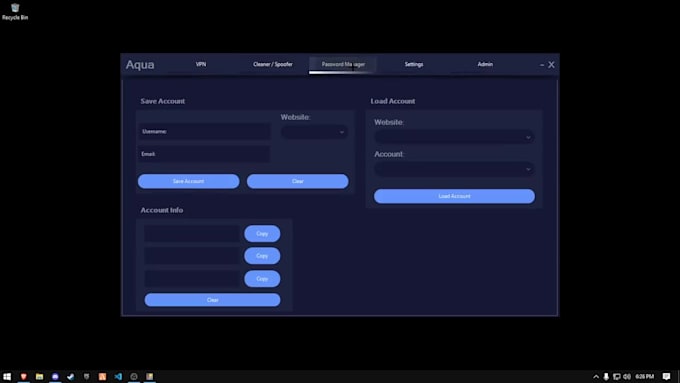Clear the Save Account form
Screen dimensions: 680x383
(298, 181)
